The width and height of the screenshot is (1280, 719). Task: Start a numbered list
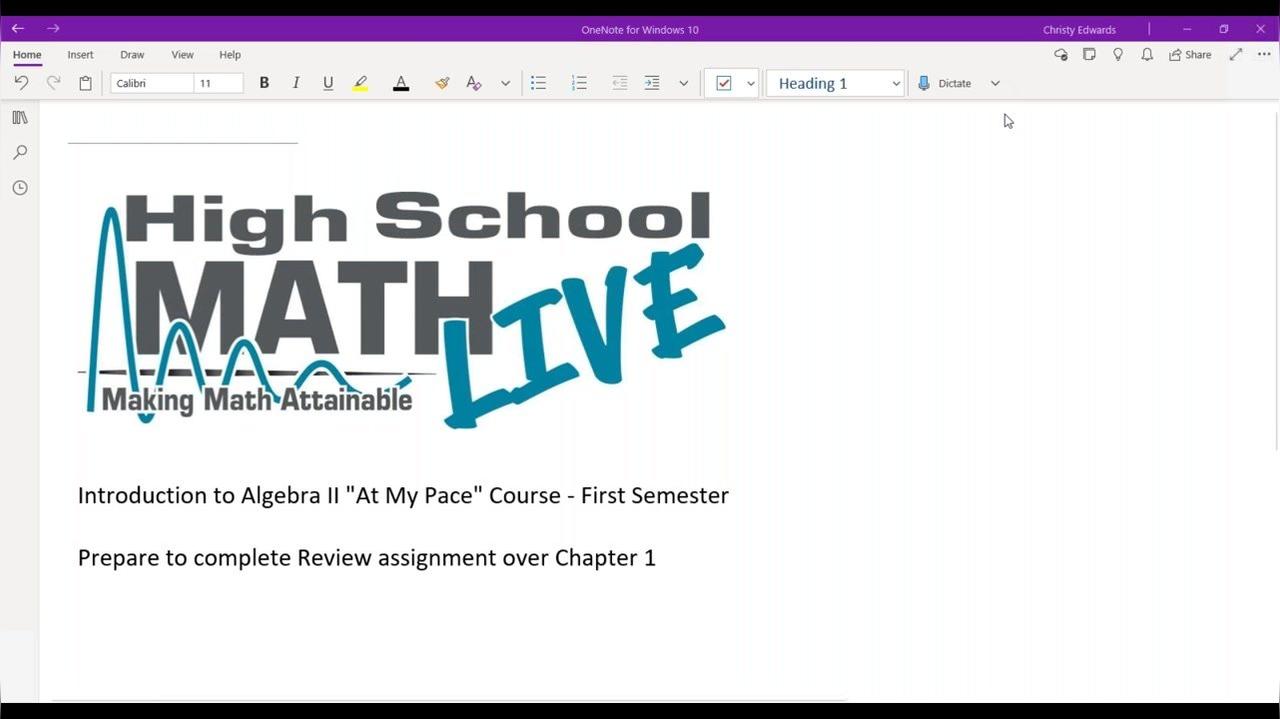click(579, 83)
